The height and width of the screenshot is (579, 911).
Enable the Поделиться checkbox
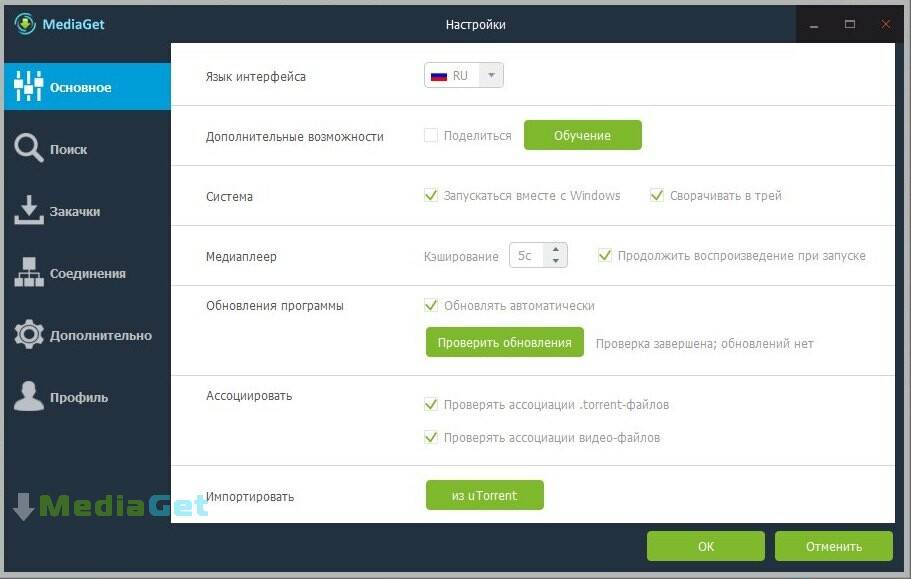pos(431,136)
